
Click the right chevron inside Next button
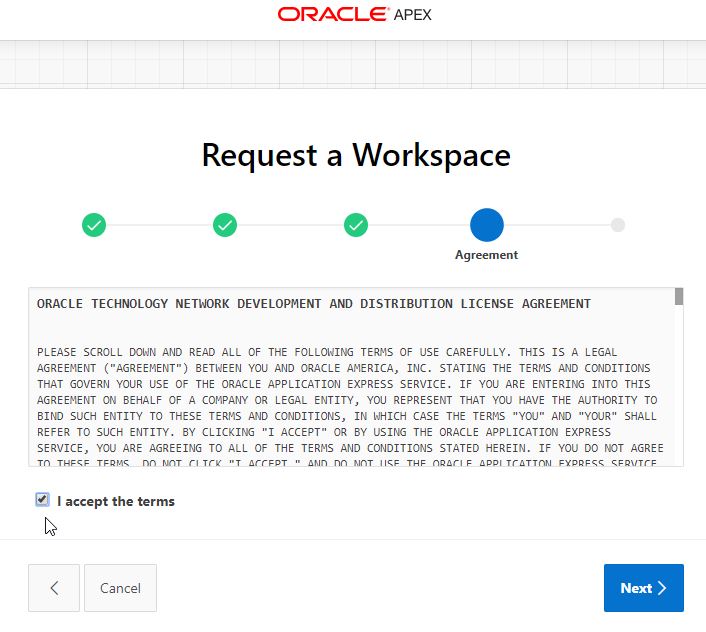[x=662, y=588]
